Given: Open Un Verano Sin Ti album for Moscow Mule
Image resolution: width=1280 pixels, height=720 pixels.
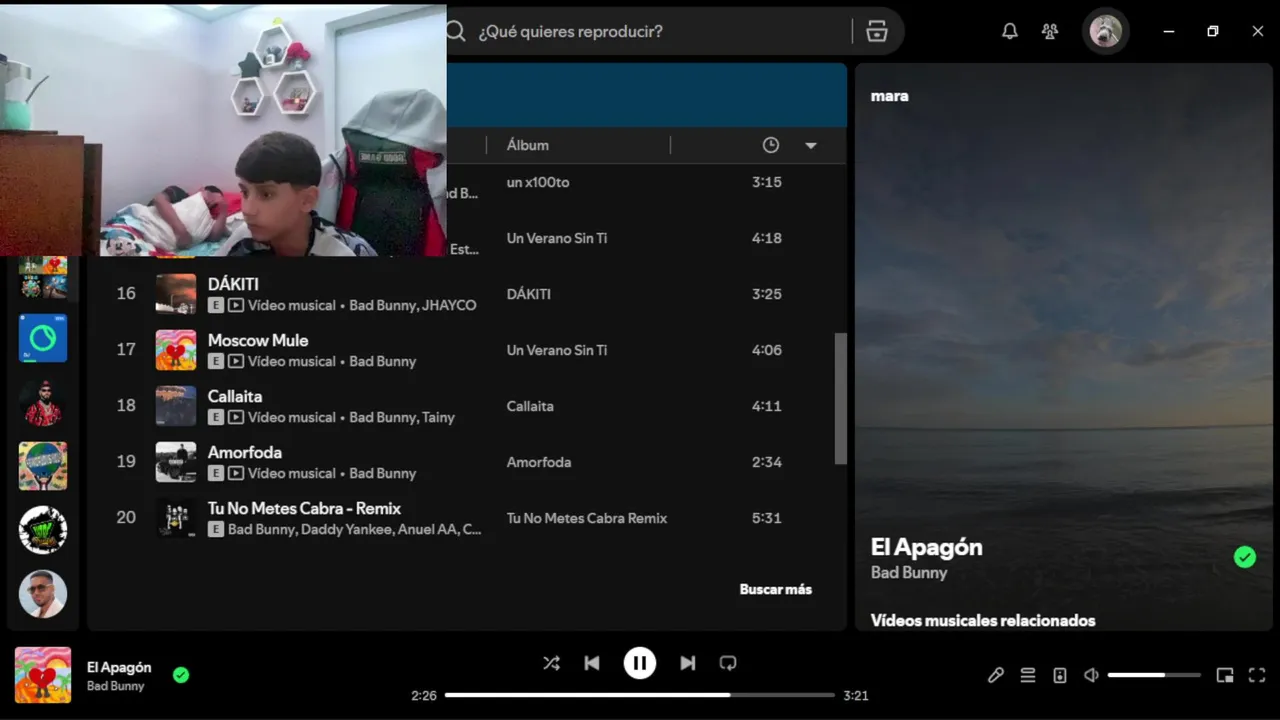Looking at the screenshot, I should (x=557, y=350).
